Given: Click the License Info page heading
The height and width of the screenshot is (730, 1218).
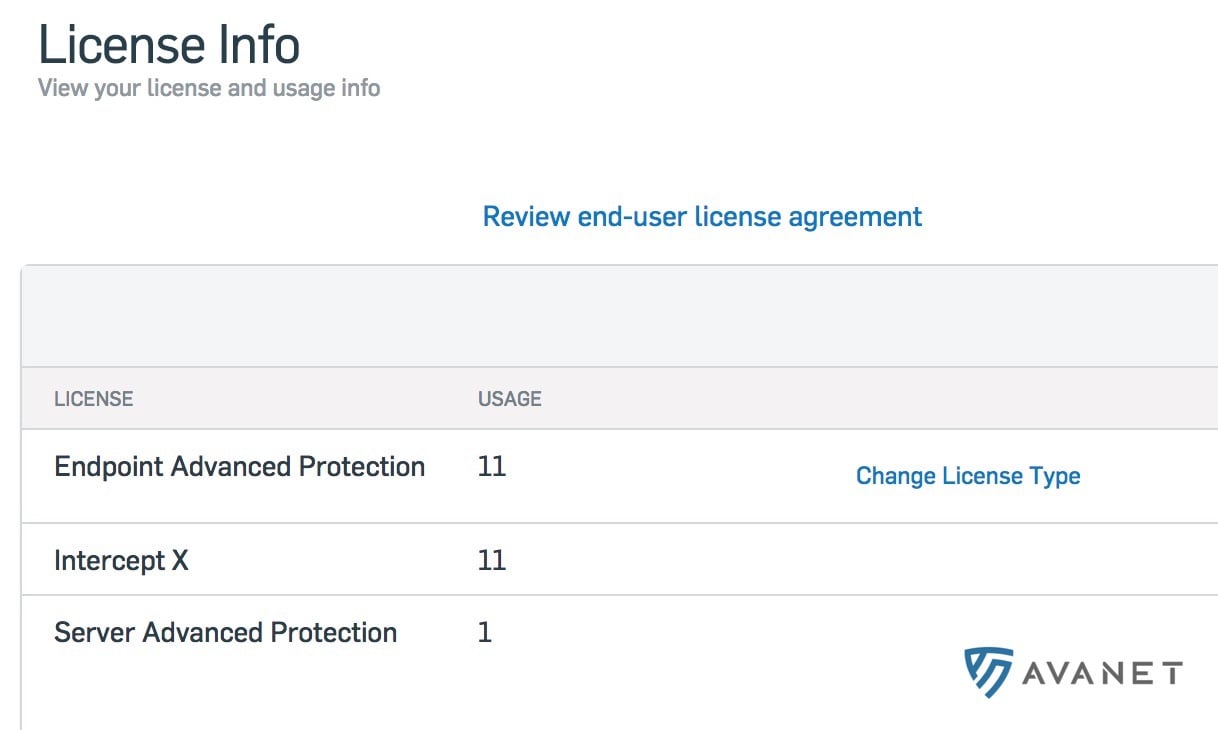Looking at the screenshot, I should coord(169,45).
